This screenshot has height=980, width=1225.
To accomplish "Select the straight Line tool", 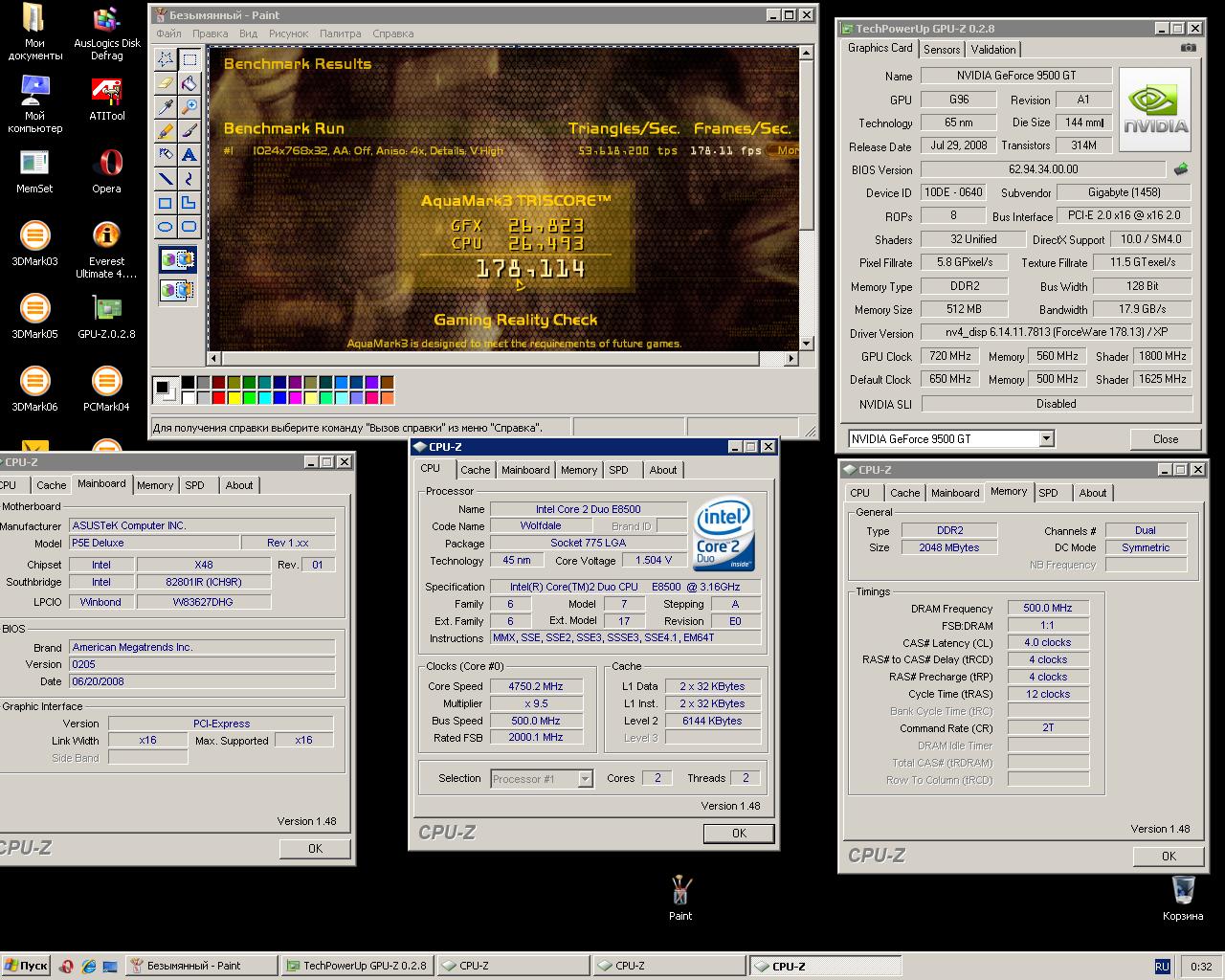I will tap(166, 179).
